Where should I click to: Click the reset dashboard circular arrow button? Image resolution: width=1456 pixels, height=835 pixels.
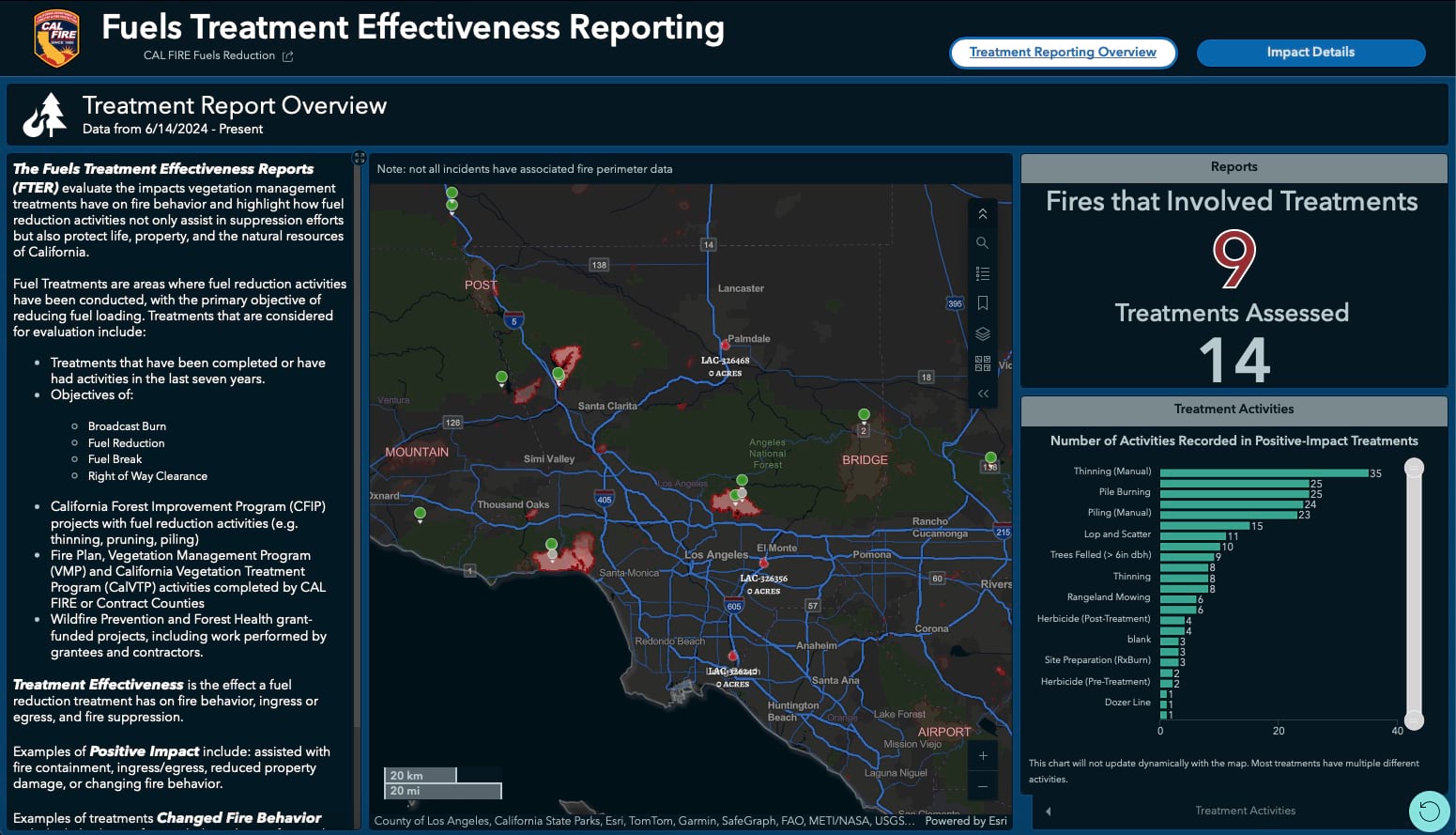[1429, 809]
